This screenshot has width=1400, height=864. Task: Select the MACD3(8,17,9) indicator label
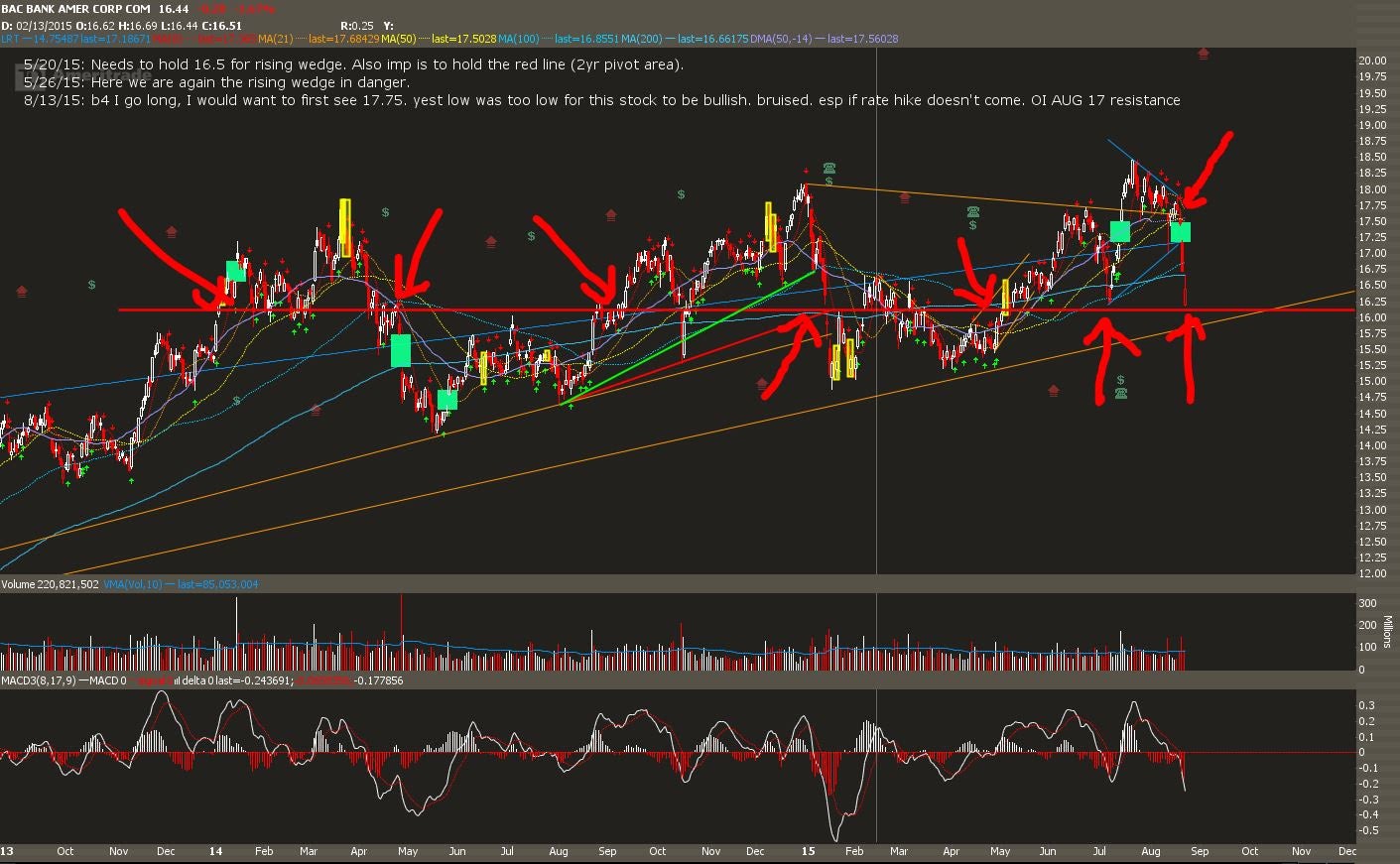(39, 680)
